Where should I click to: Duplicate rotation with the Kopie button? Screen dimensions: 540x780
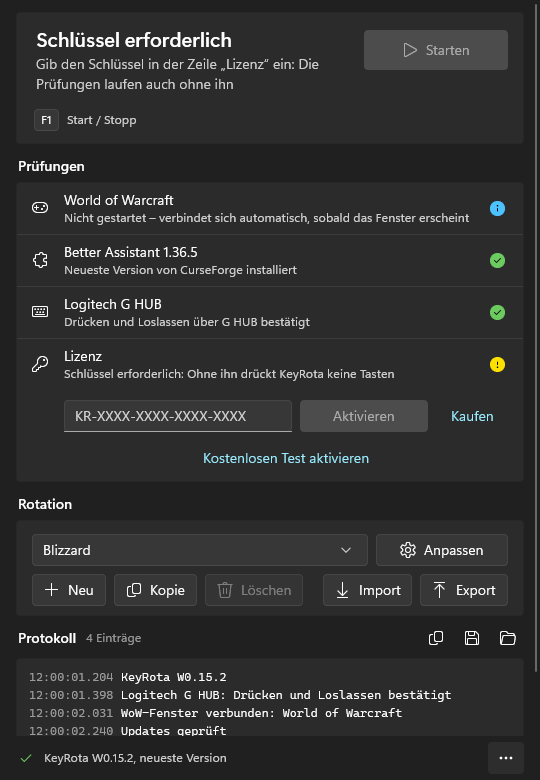pyautogui.click(x=155, y=590)
